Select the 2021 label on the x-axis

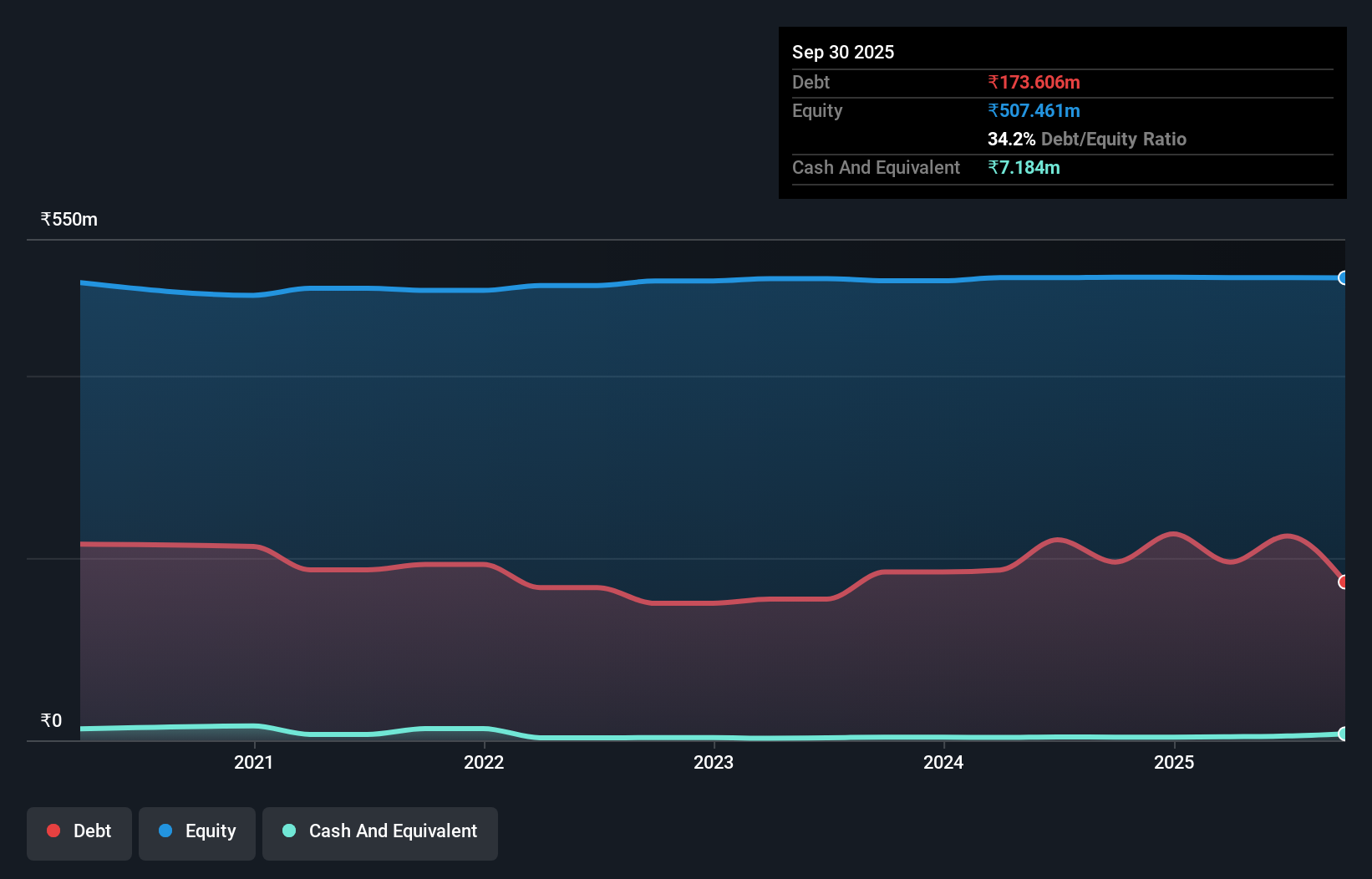point(254,762)
